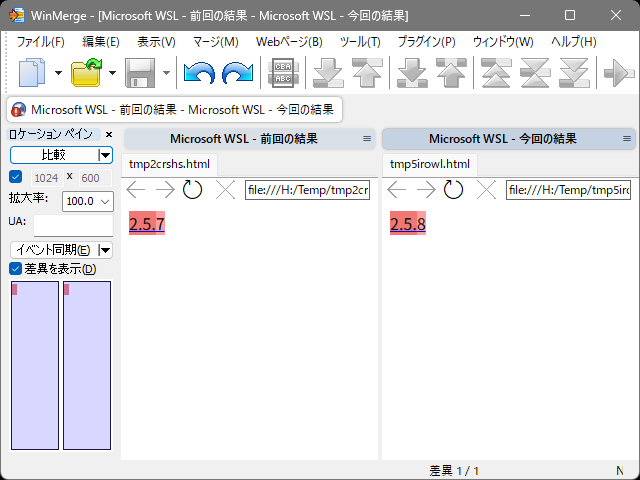Click the 2.5.8 link
Image resolution: width=640 pixels, height=480 pixels.
[x=407, y=224]
